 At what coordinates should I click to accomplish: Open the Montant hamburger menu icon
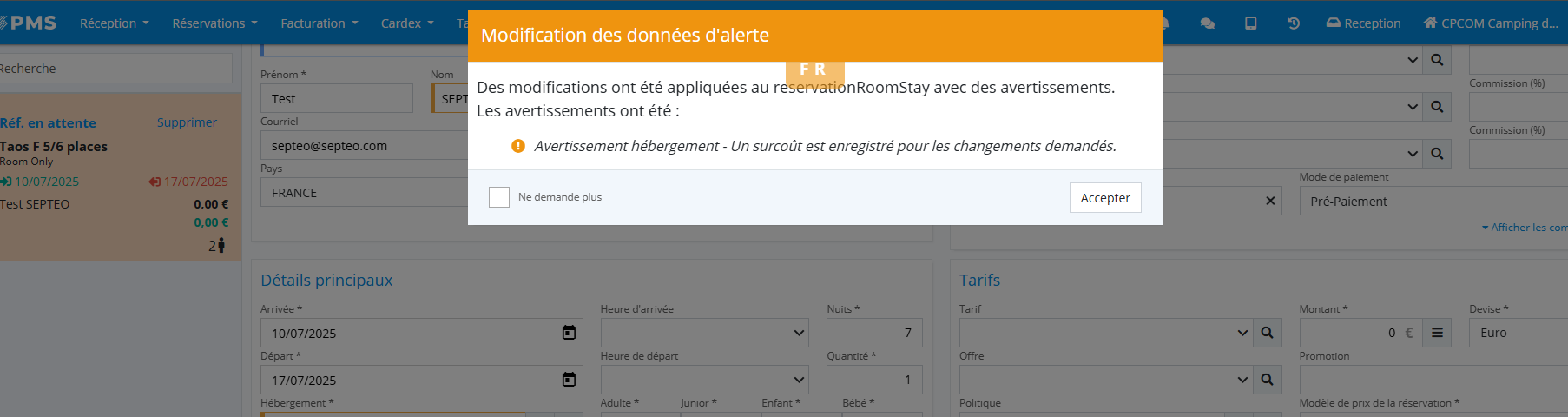[x=1437, y=333]
